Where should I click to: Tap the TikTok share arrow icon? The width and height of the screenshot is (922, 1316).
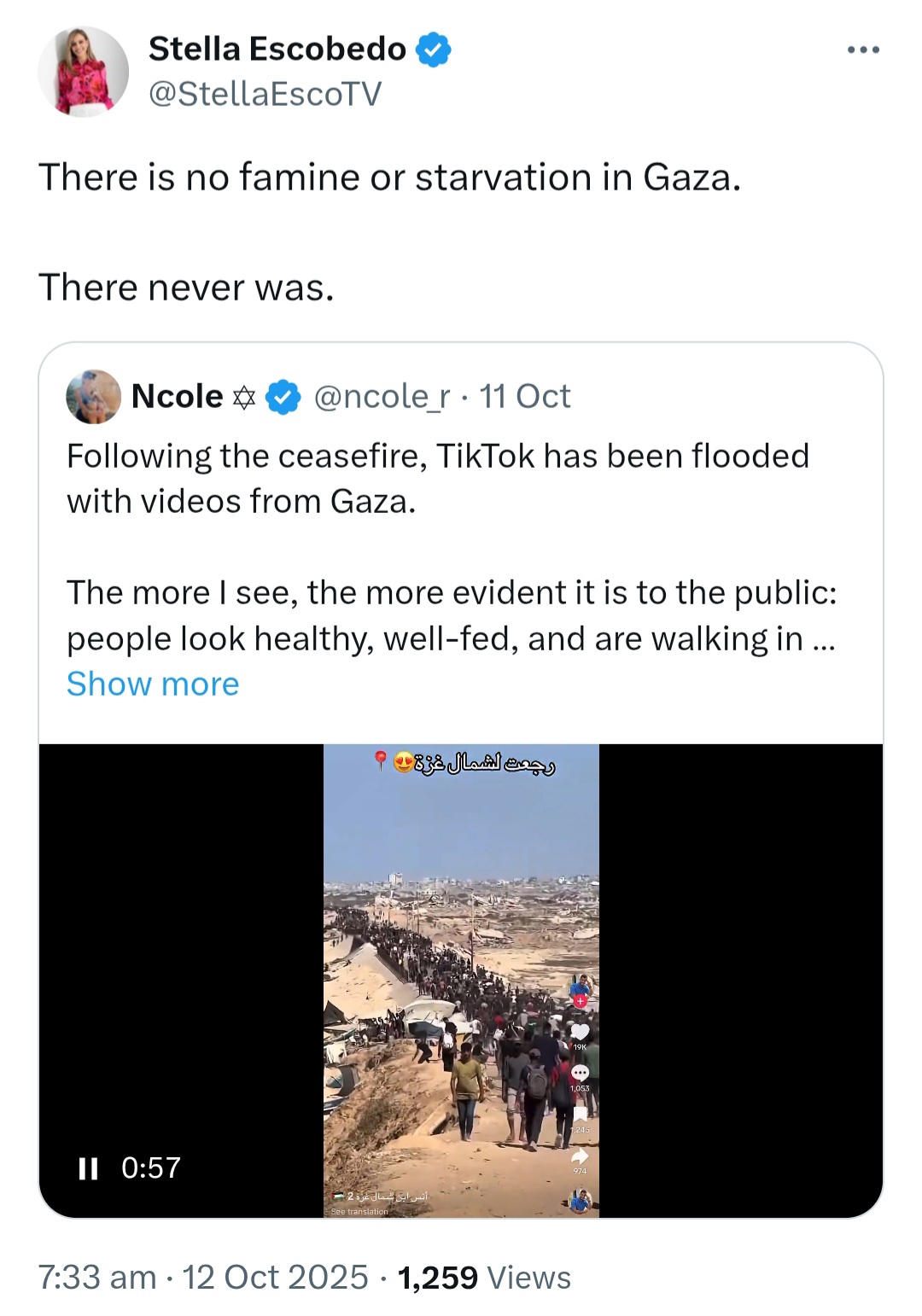580,1156
